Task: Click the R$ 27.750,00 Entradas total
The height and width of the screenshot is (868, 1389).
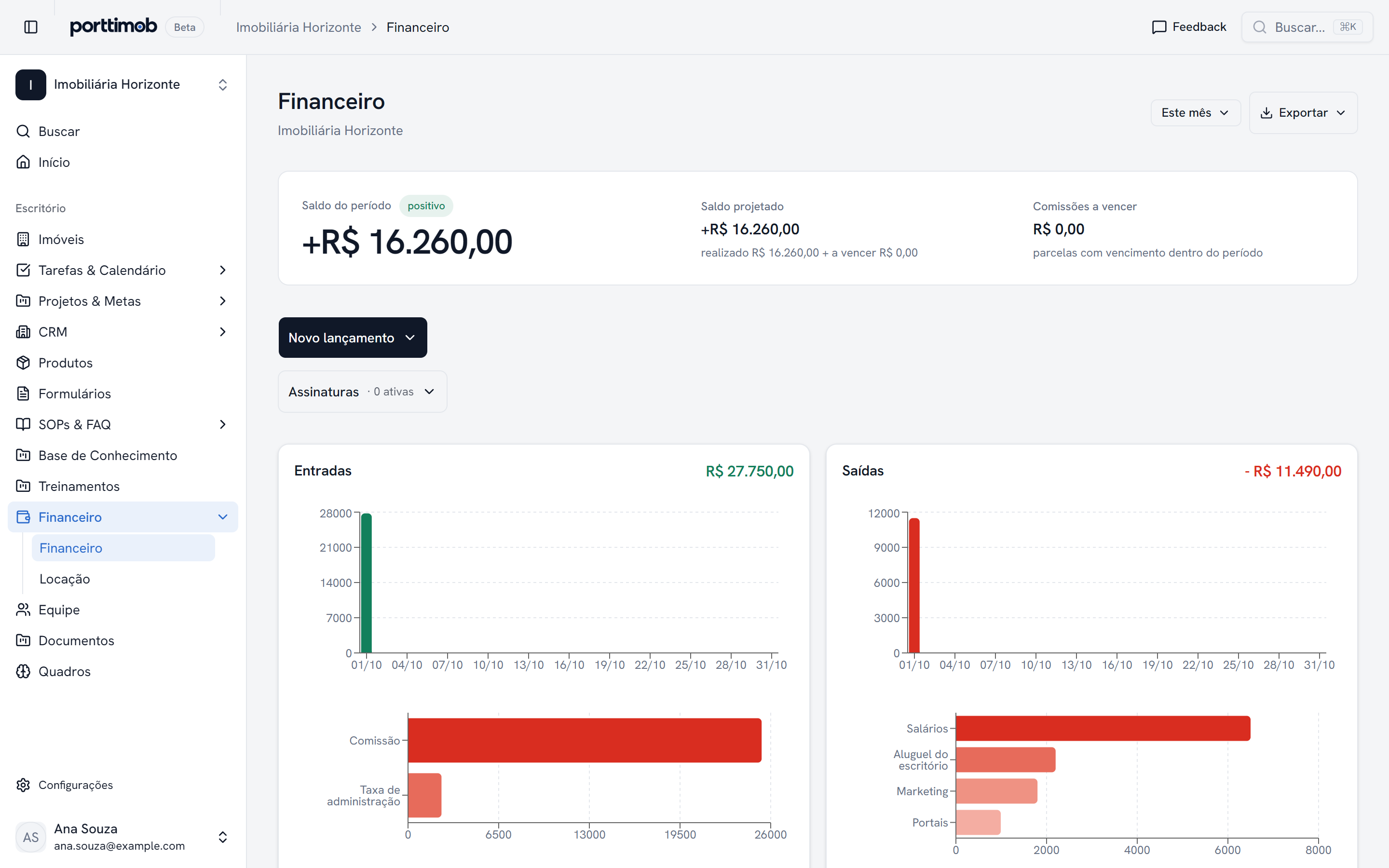Action: click(x=749, y=471)
